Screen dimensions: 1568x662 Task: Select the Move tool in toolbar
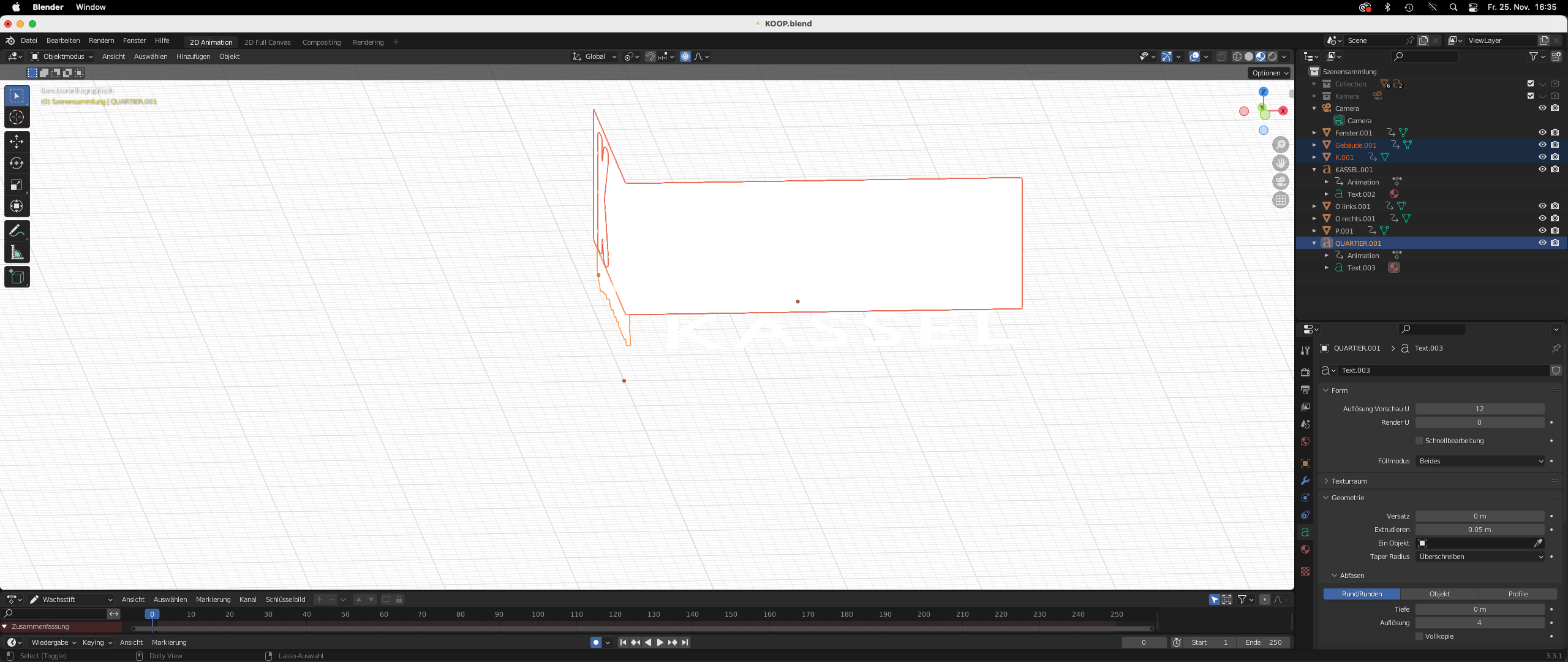pos(17,141)
